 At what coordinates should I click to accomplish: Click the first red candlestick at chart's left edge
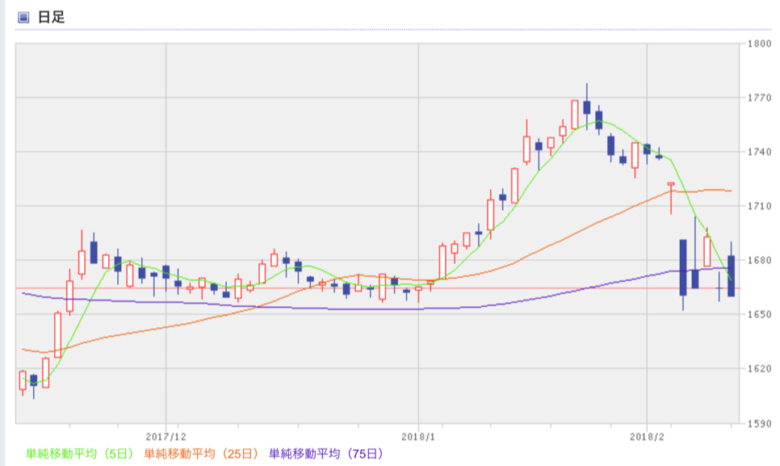(22, 380)
